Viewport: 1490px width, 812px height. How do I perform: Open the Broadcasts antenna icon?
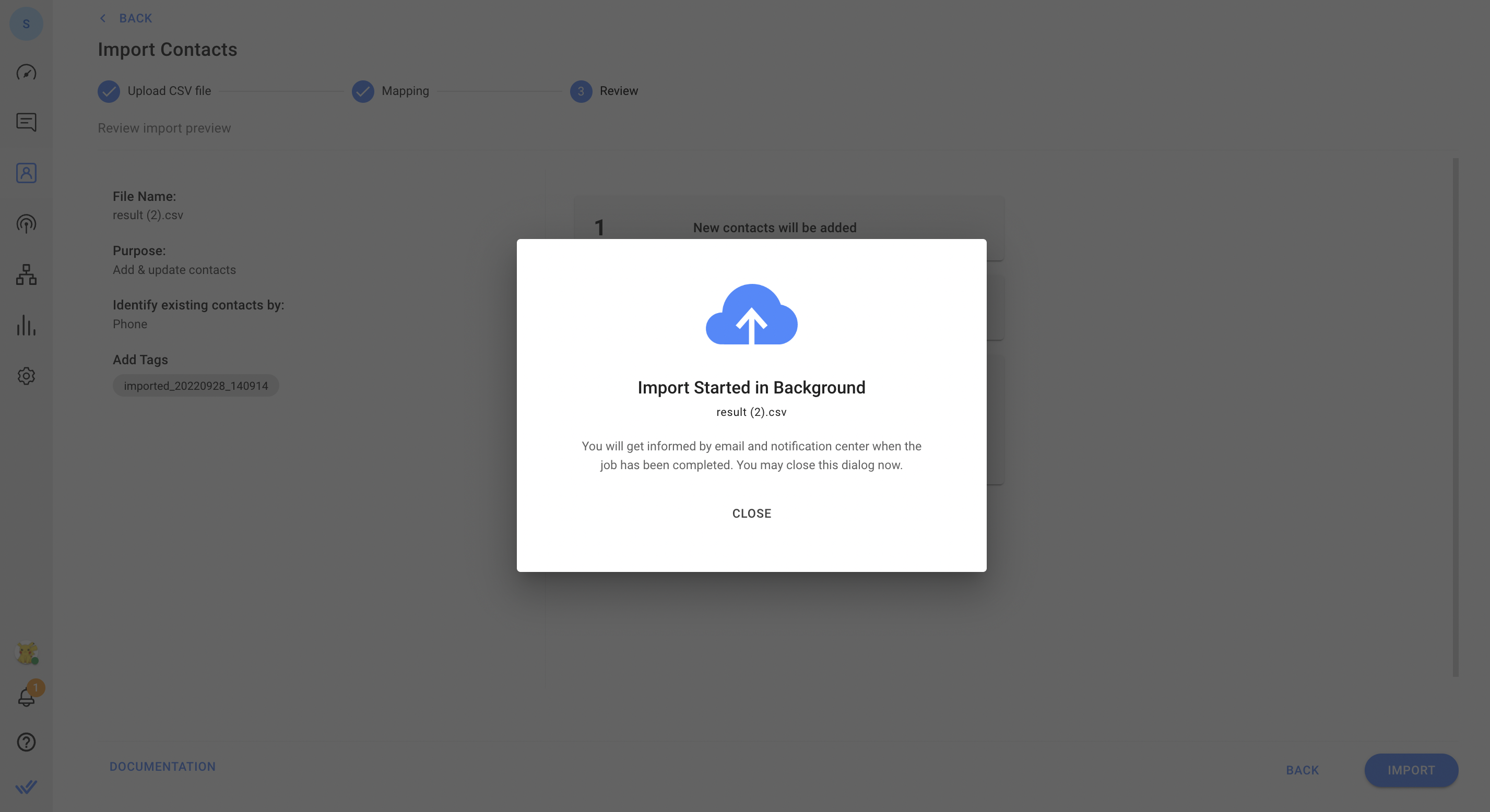pos(26,224)
